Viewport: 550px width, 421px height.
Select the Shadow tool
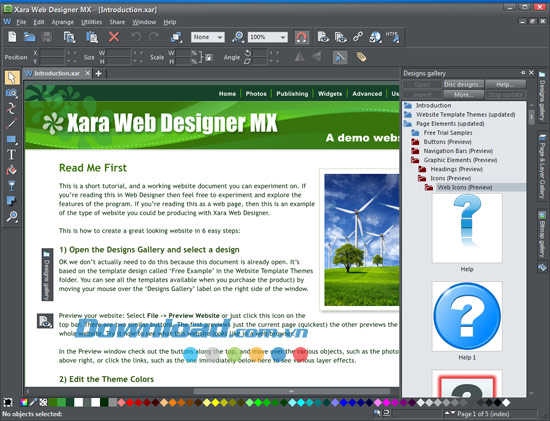(x=12, y=201)
